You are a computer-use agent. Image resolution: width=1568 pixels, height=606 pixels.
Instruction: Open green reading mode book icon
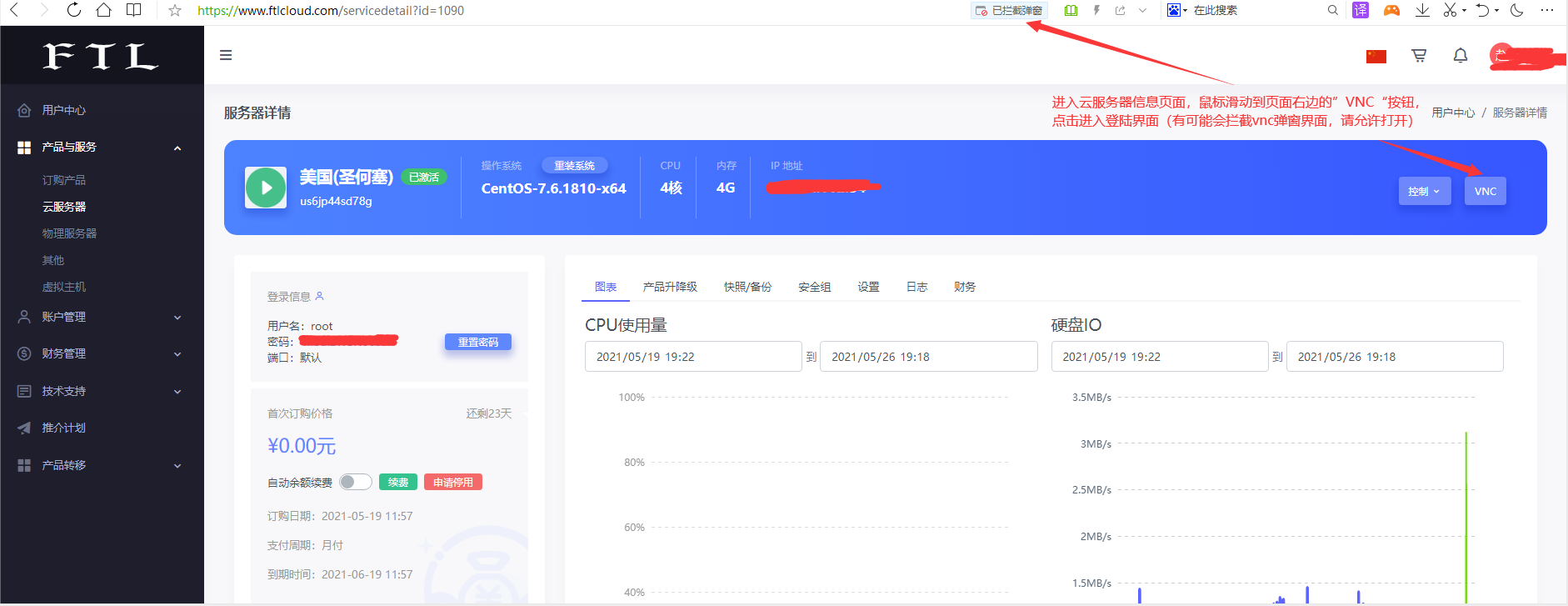(x=1071, y=10)
